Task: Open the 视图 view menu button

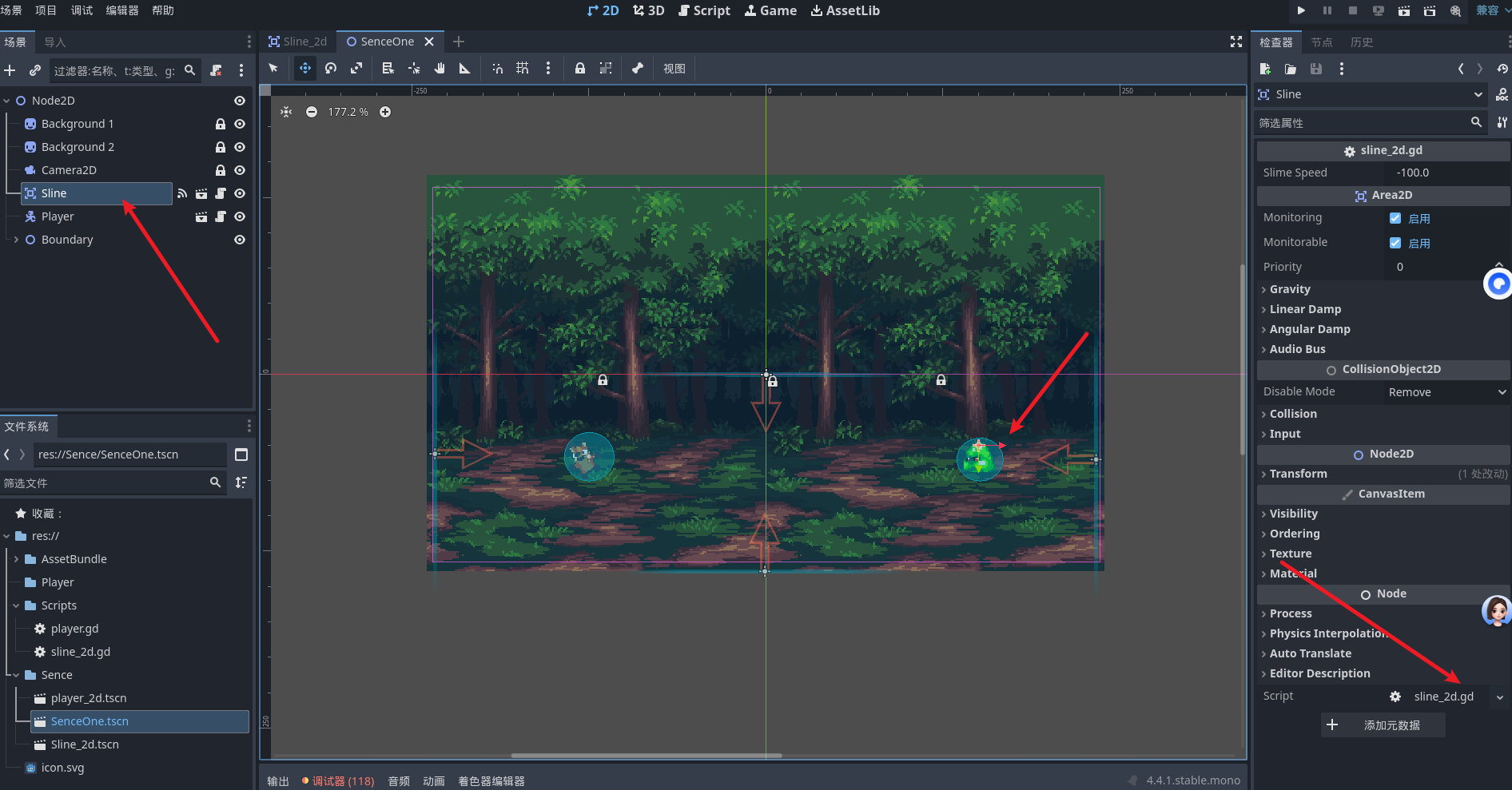Action: point(674,69)
